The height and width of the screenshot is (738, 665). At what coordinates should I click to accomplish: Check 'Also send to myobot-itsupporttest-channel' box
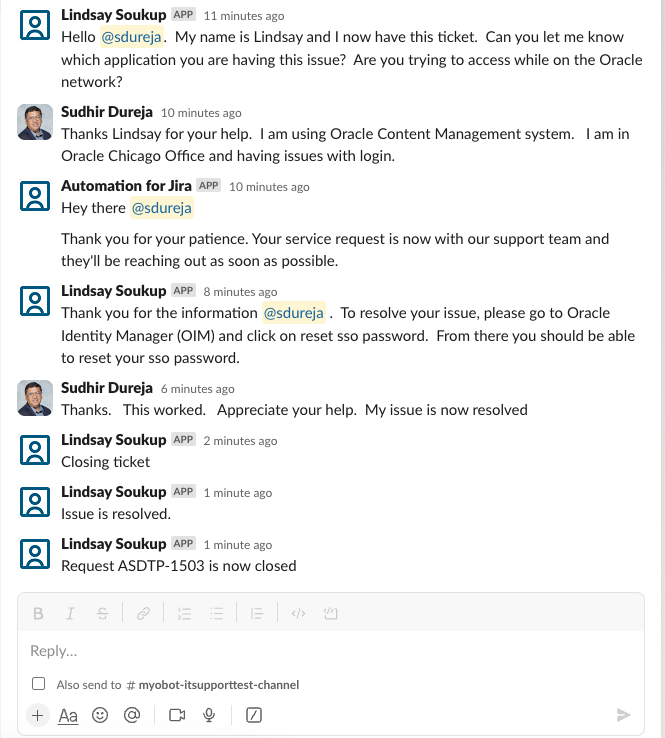38,685
